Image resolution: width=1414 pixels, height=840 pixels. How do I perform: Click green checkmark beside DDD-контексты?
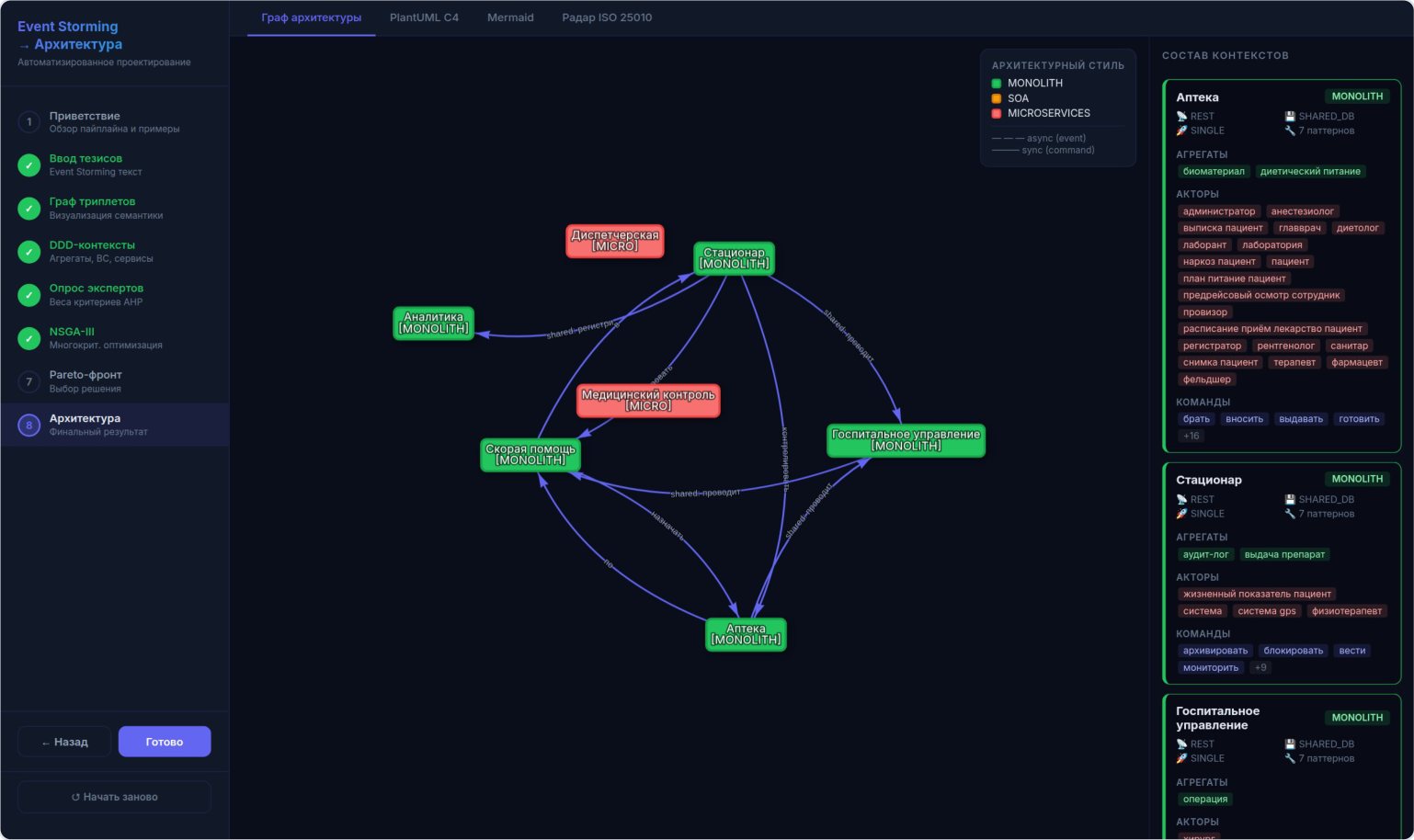click(29, 251)
